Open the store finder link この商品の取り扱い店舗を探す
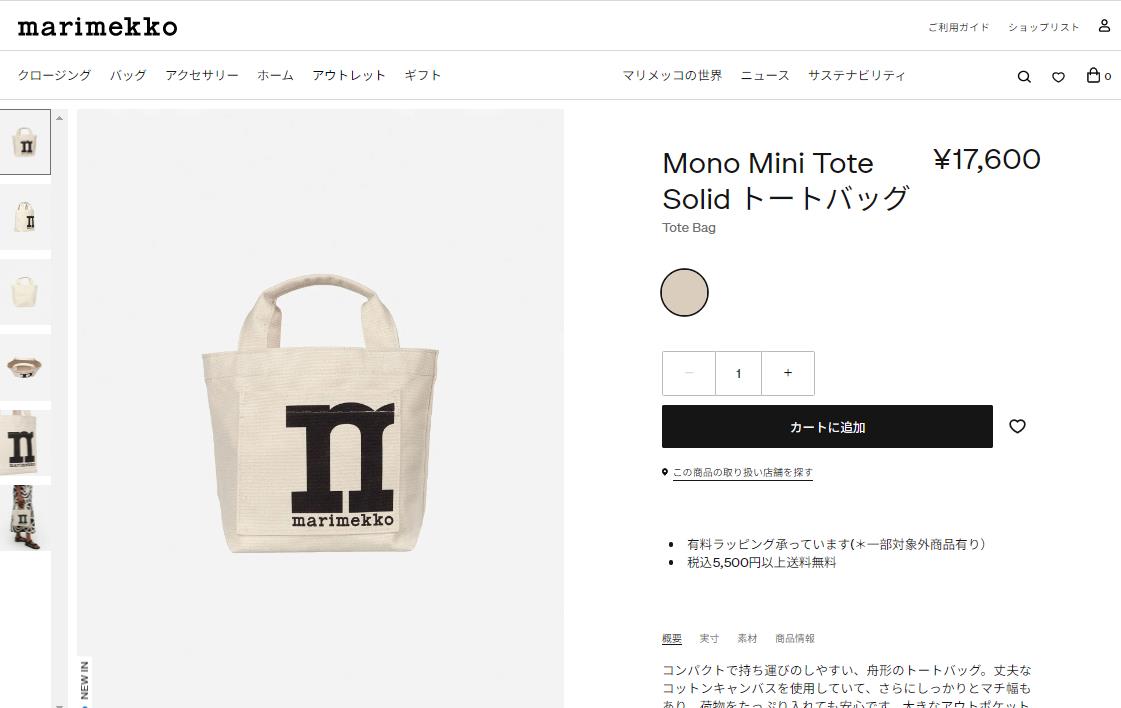This screenshot has height=708, width=1121. pyautogui.click(x=743, y=473)
